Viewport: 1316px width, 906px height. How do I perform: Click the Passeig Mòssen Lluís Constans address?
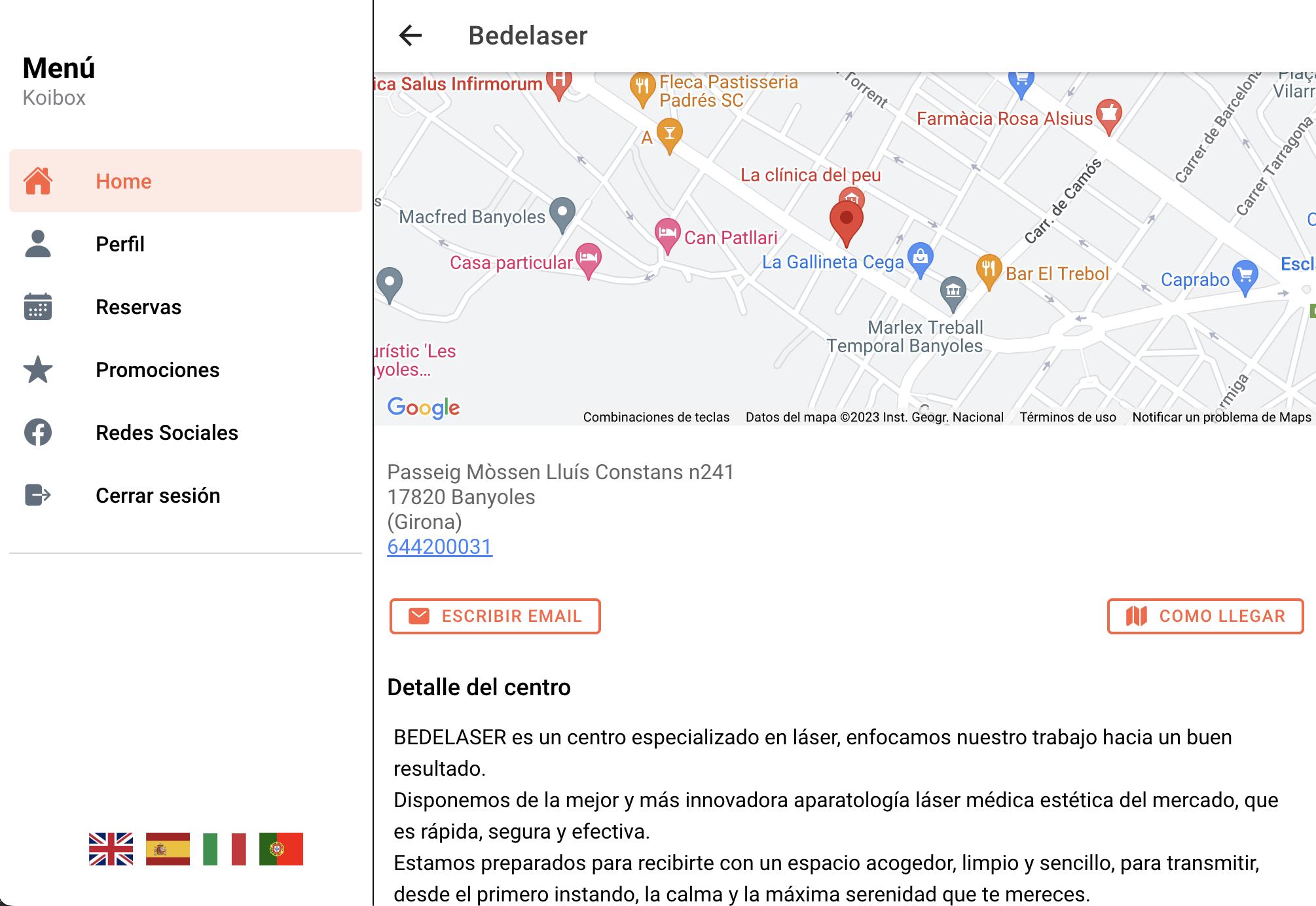[560, 472]
